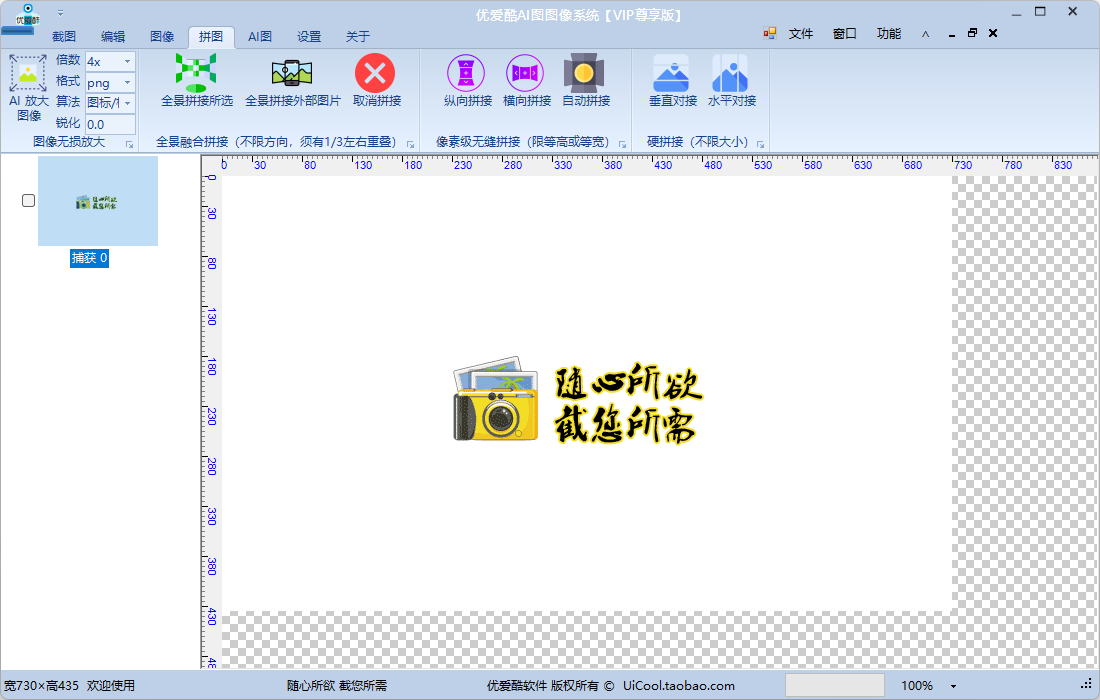This screenshot has width=1100, height=700.
Task: Click 全景拼接外部图片 icon
Action: point(292,73)
